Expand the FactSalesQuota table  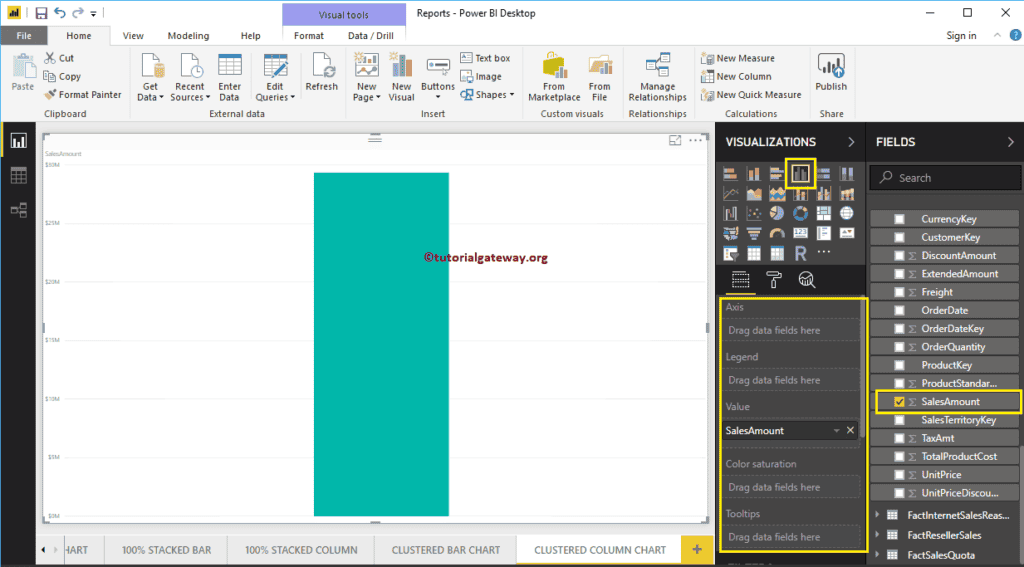878,555
